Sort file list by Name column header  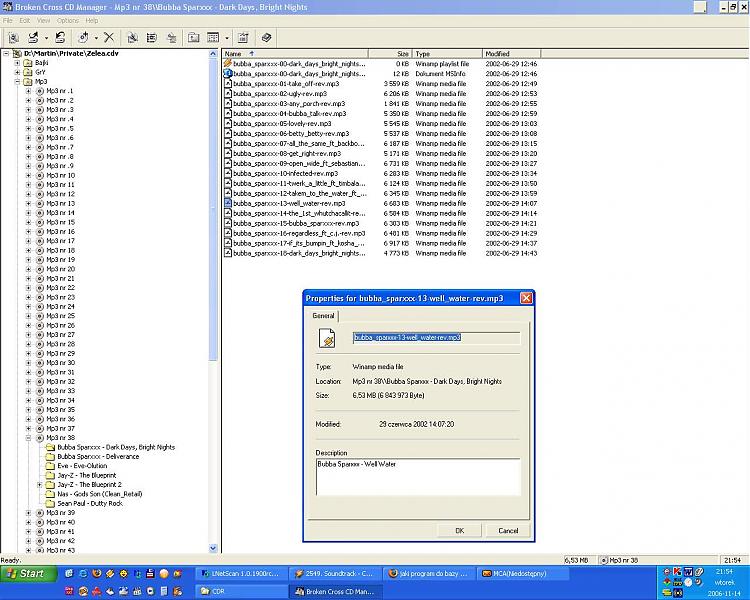[295, 54]
